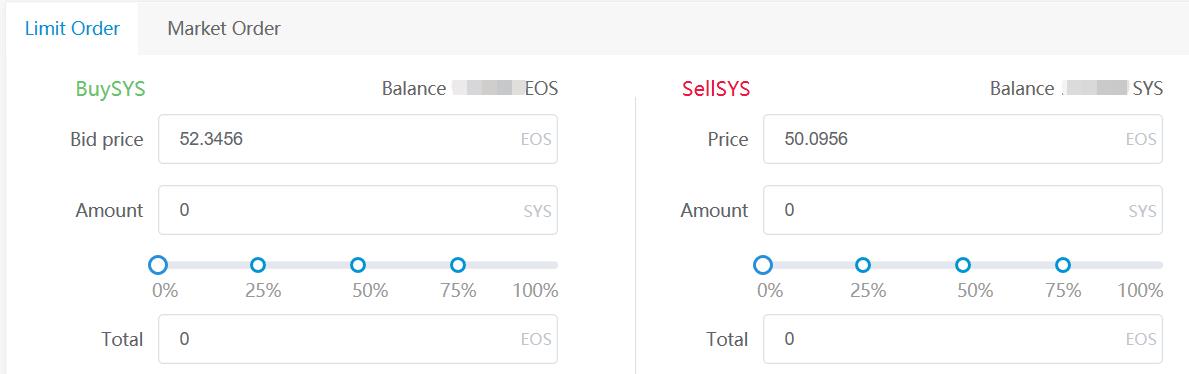Focus the BuySYS Amount field
This screenshot has height=374, width=1189.
click(358, 210)
